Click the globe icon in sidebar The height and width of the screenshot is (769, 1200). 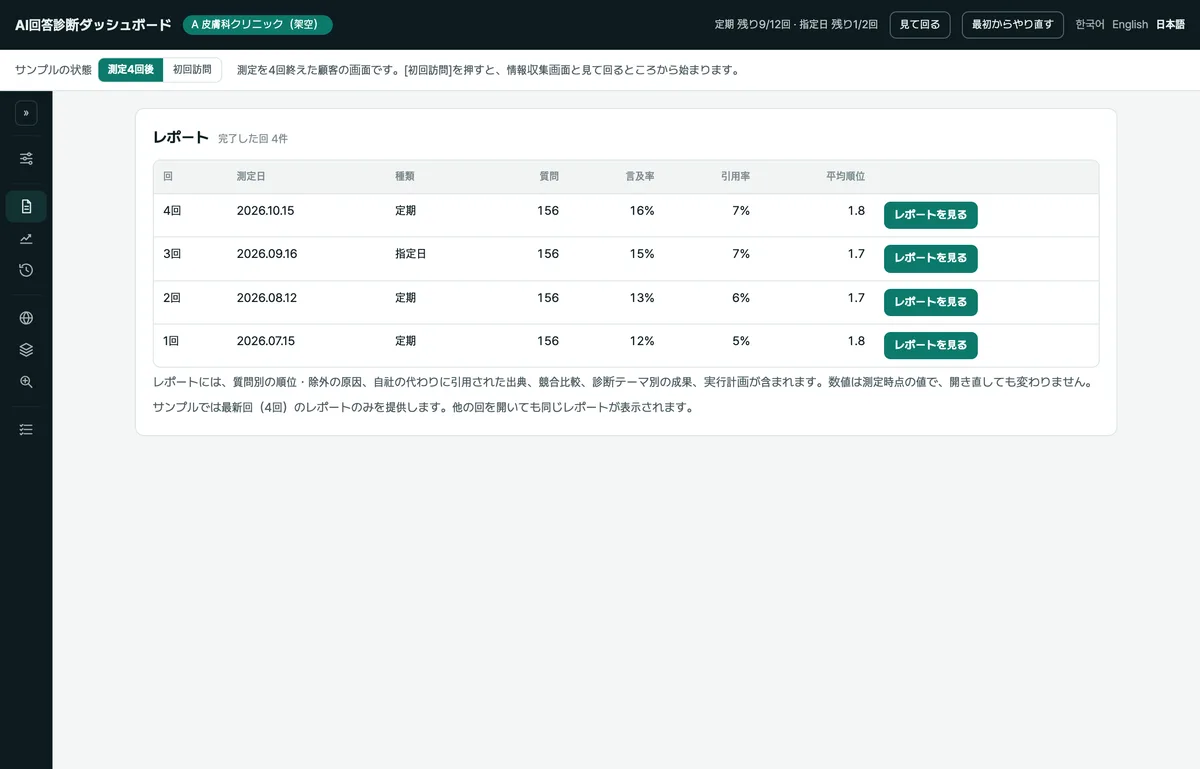tap(26, 319)
